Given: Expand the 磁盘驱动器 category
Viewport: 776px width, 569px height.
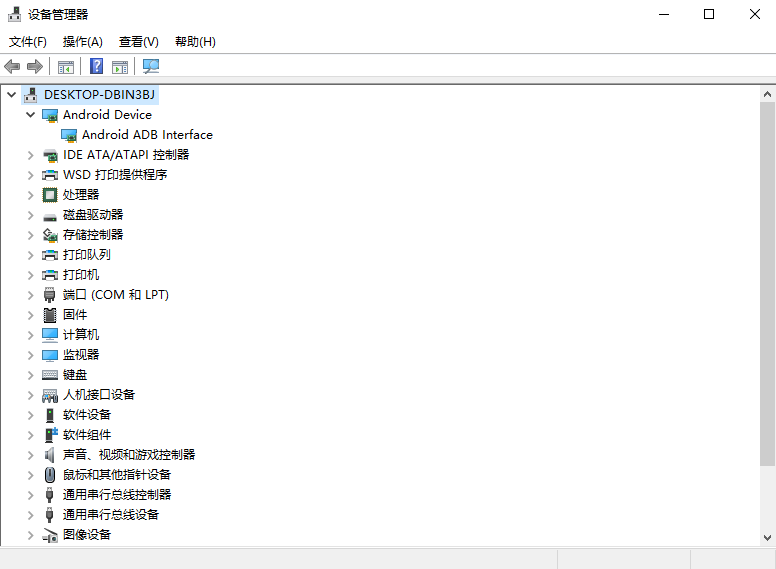Looking at the screenshot, I should [x=31, y=215].
